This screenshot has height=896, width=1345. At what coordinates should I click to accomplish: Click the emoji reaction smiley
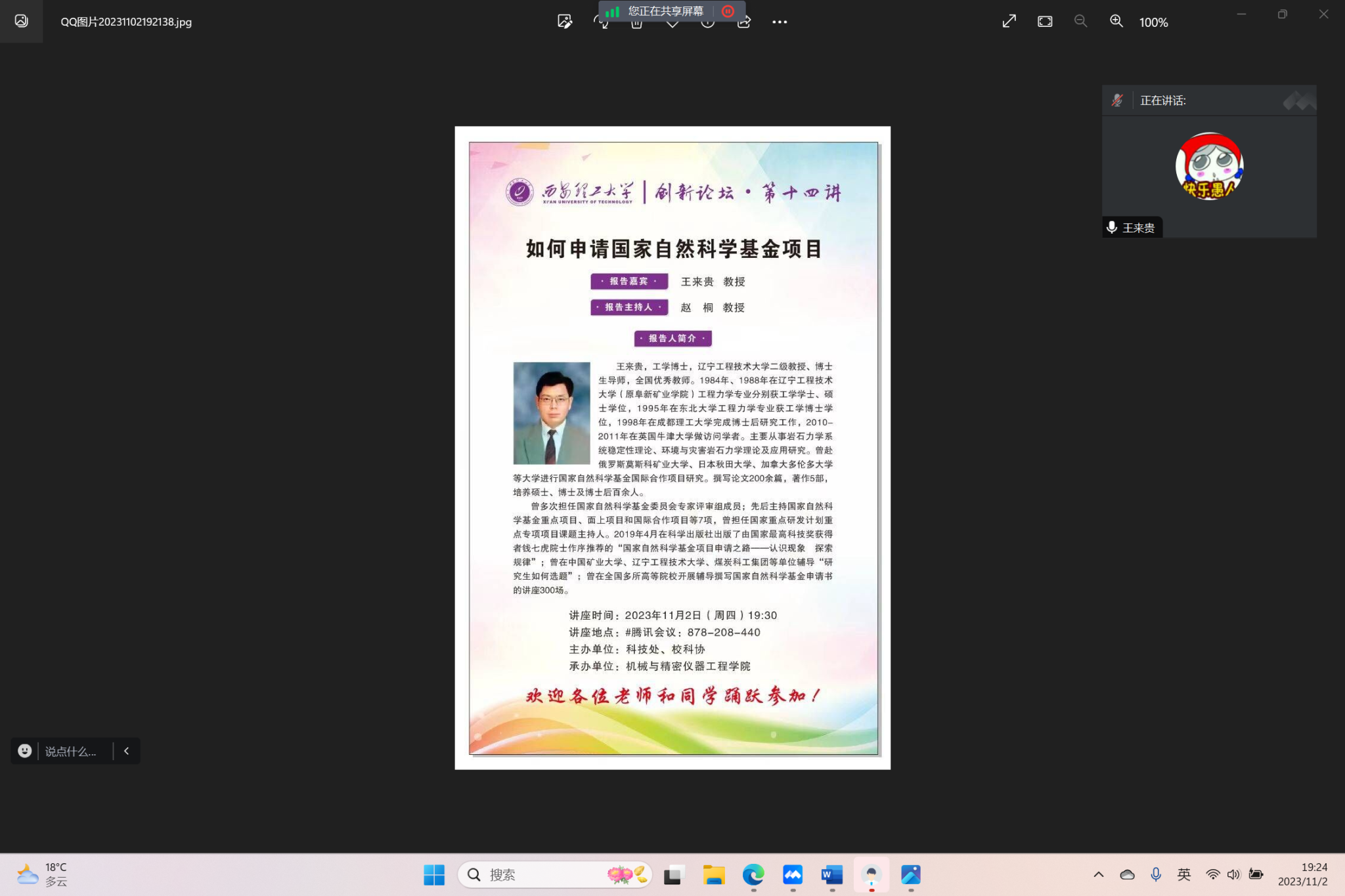point(25,751)
